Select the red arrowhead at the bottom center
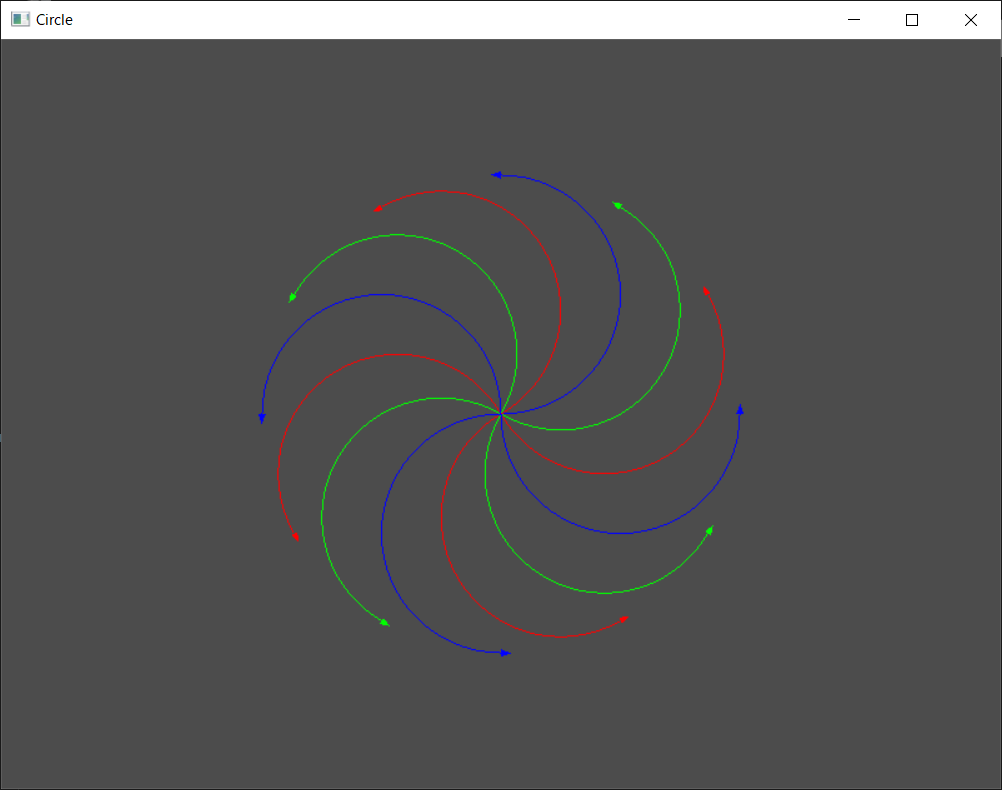This screenshot has height=790, width=1002. [625, 617]
